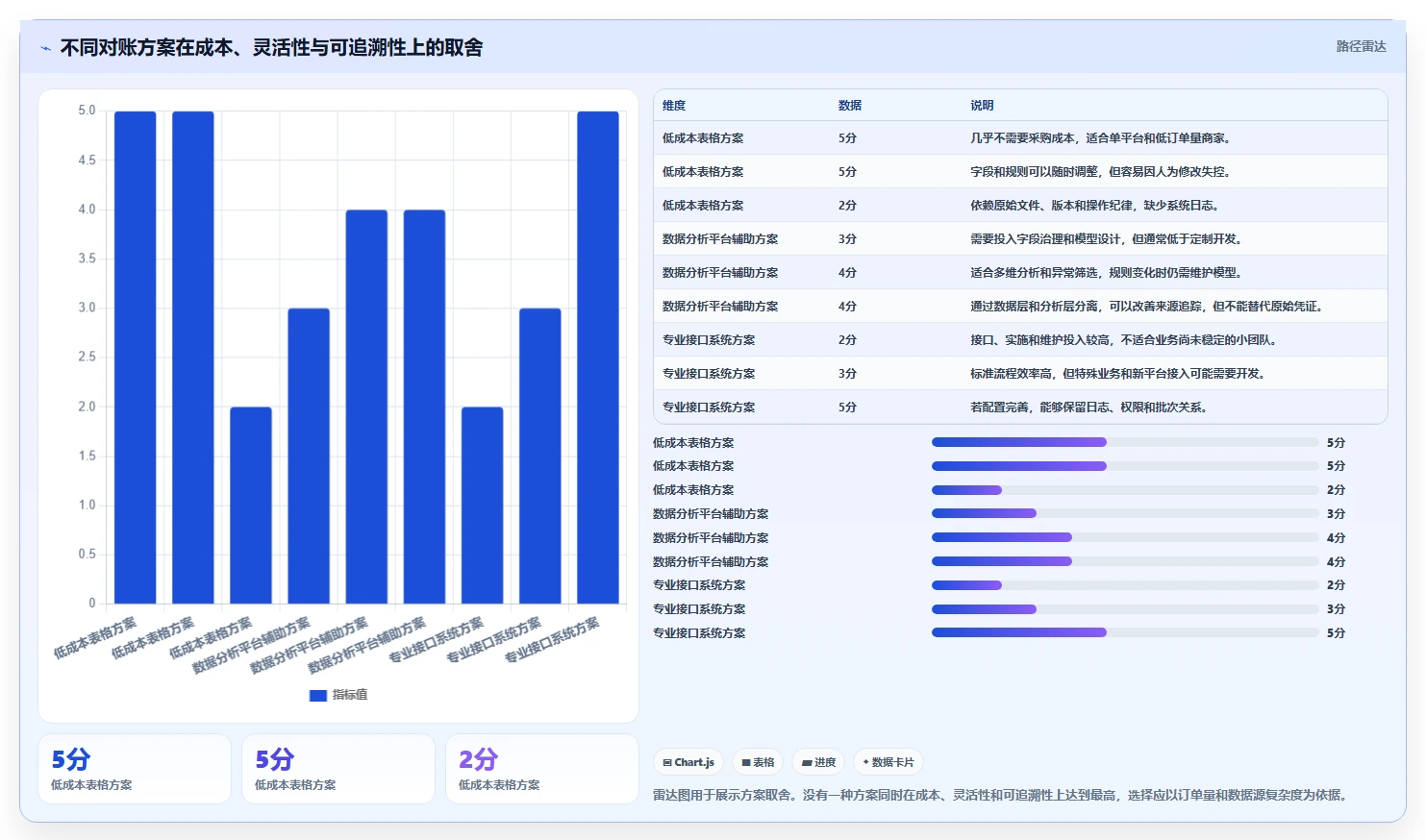Viewport: 1426px width, 840px height.
Task: Click description 标准流程效率高，但特殊业务和新平台接入可能需要开发。
Action: (x=1120, y=374)
